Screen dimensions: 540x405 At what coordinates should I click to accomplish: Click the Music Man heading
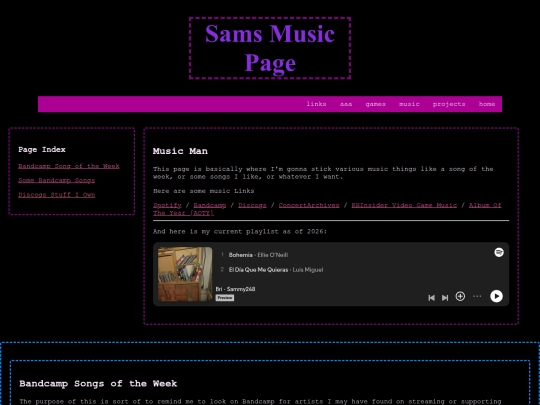pos(180,151)
